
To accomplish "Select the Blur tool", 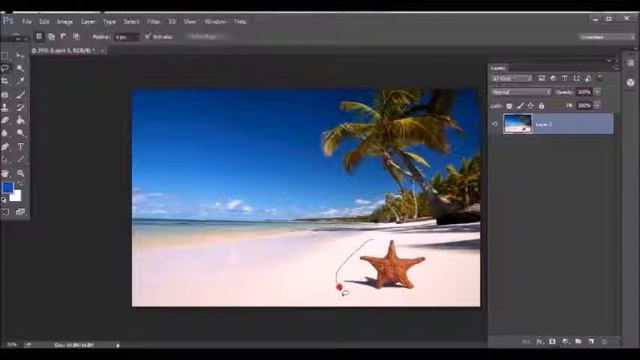I will coord(5,133).
